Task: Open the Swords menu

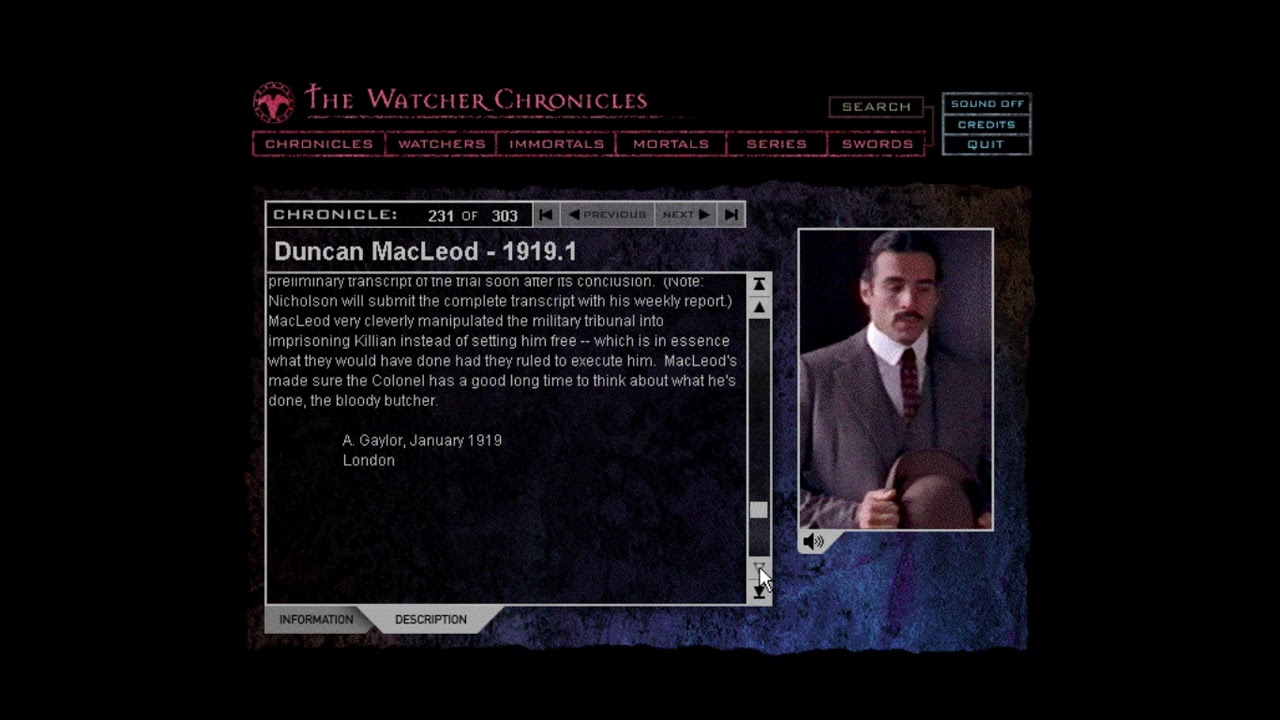Action: pyautogui.click(x=877, y=144)
